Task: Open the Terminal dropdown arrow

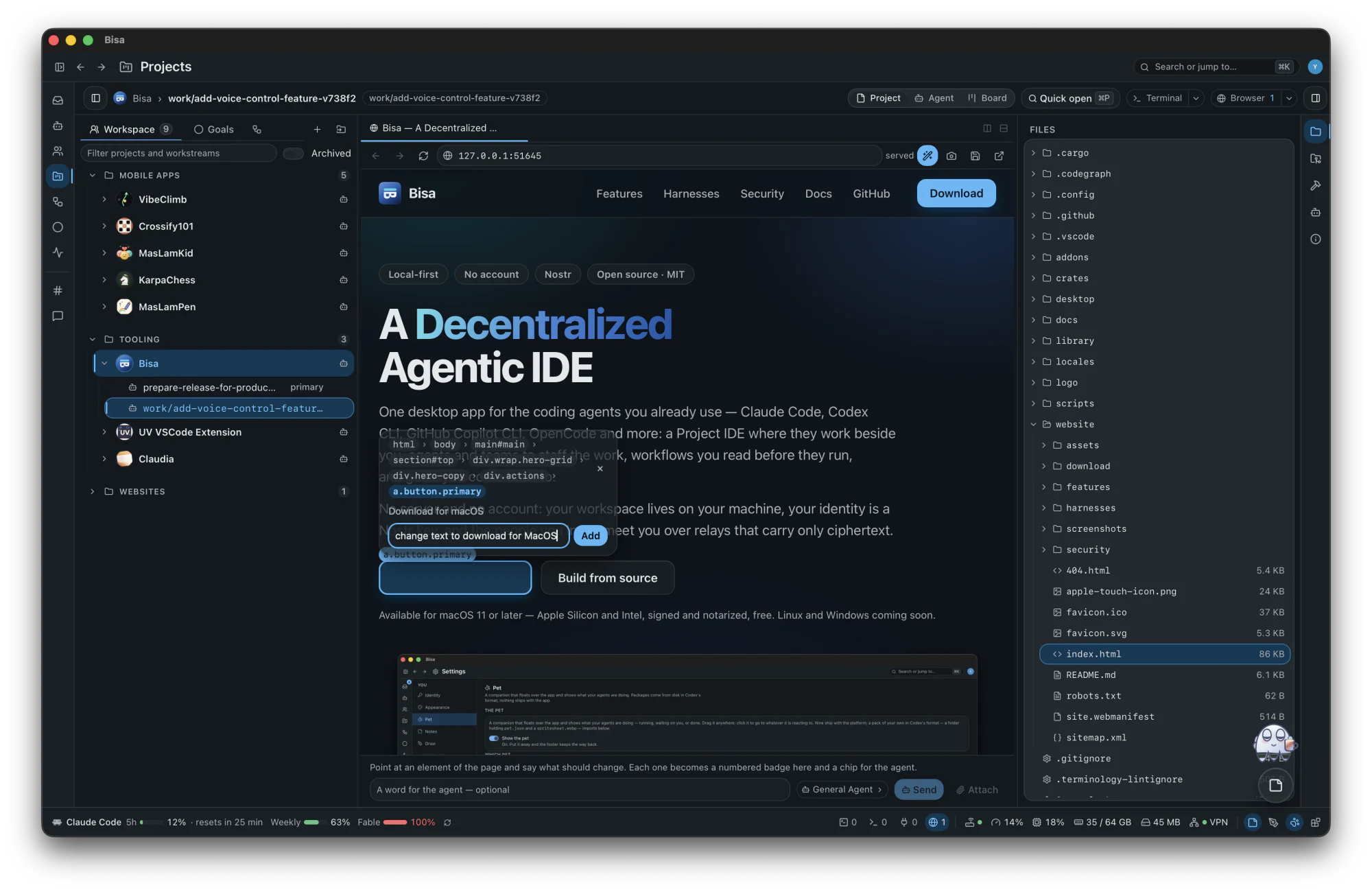Action: [x=1196, y=98]
